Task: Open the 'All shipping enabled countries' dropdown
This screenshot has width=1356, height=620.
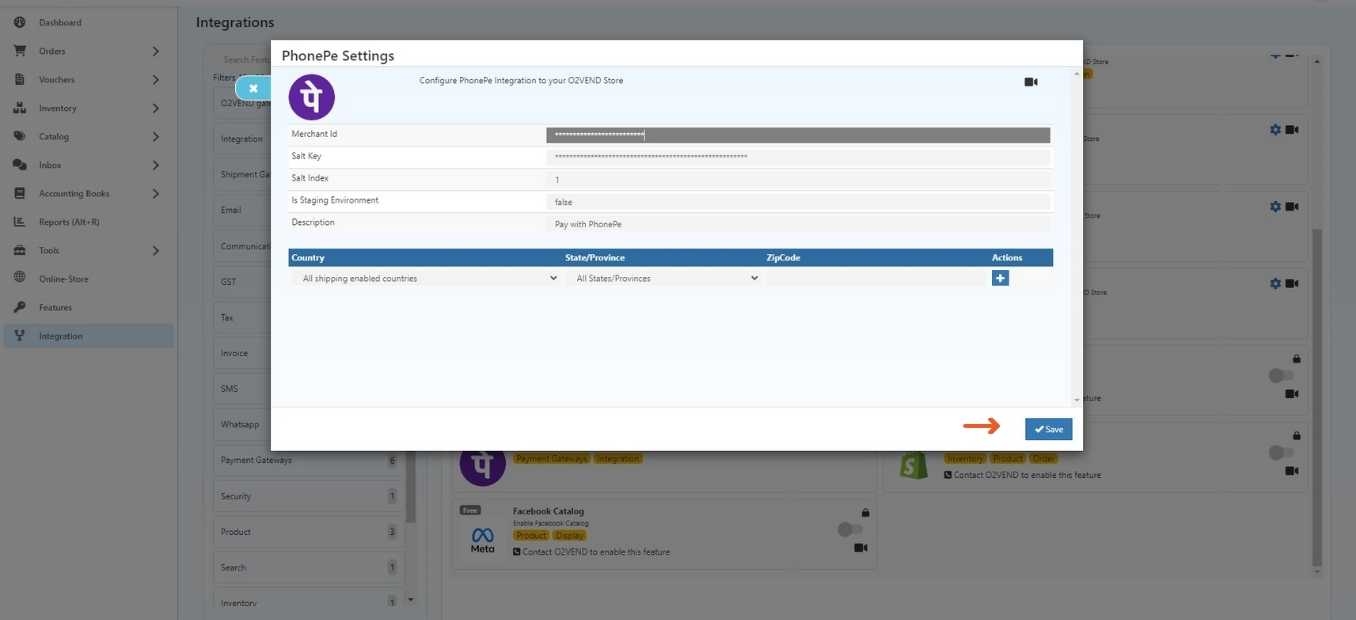Action: point(425,277)
